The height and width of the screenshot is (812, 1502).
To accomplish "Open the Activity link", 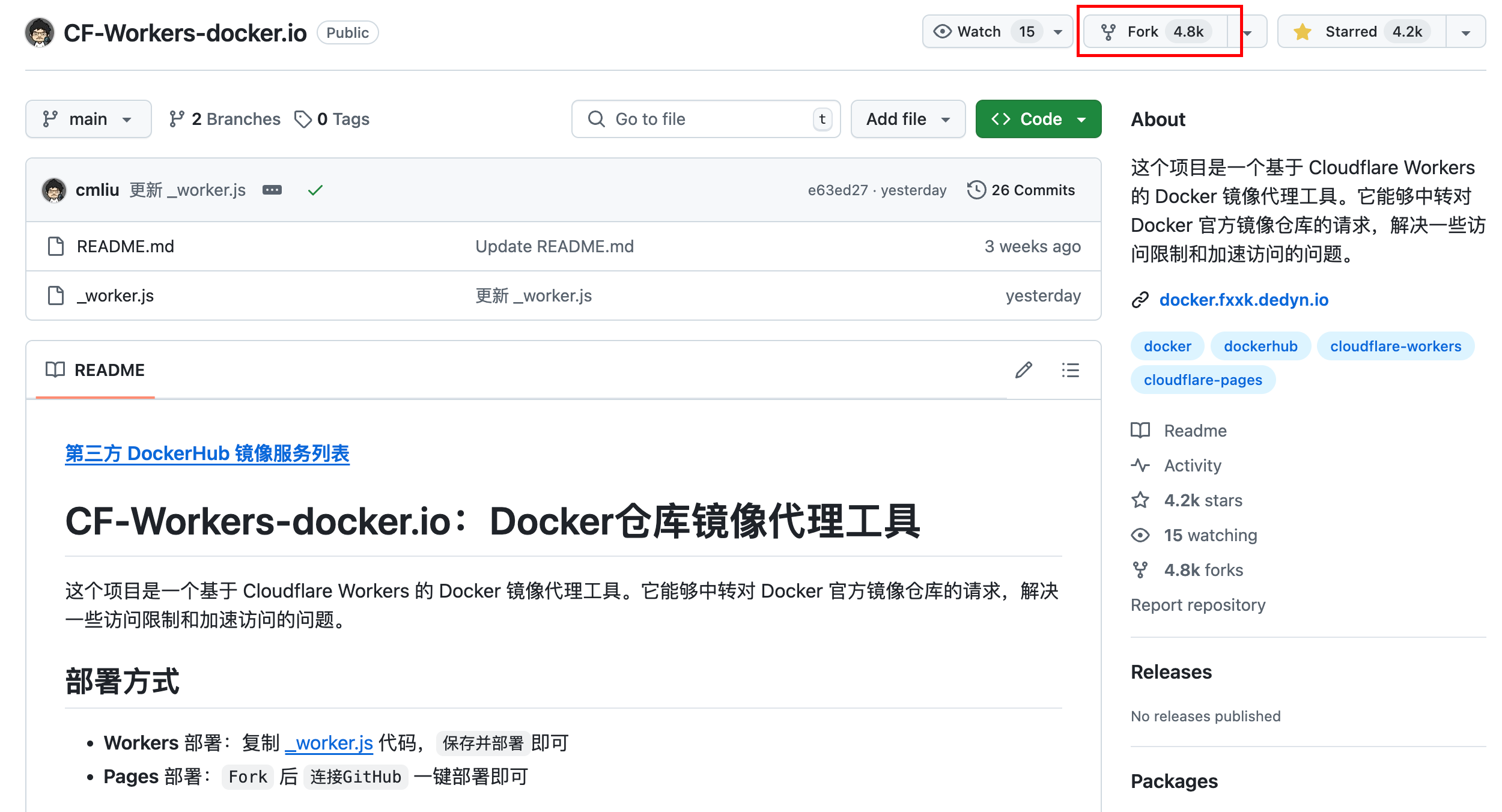I will [1193, 465].
